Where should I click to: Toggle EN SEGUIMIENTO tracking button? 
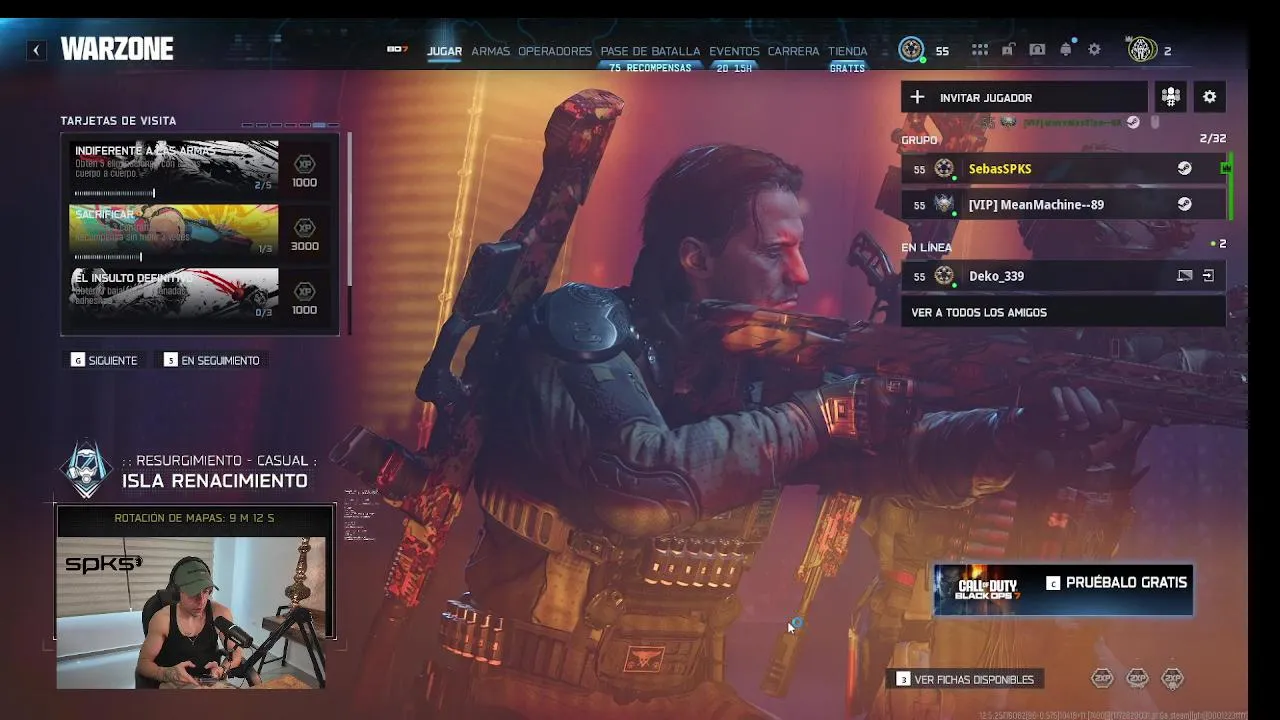click(211, 360)
